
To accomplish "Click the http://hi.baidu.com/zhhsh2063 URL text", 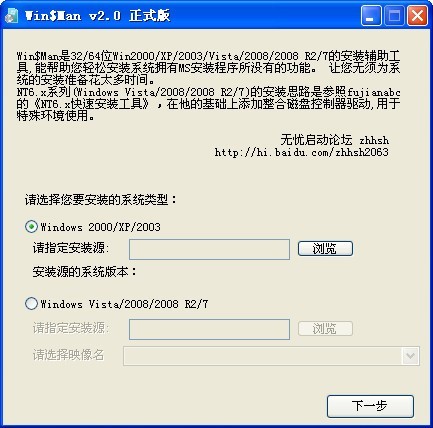I will pos(301,152).
